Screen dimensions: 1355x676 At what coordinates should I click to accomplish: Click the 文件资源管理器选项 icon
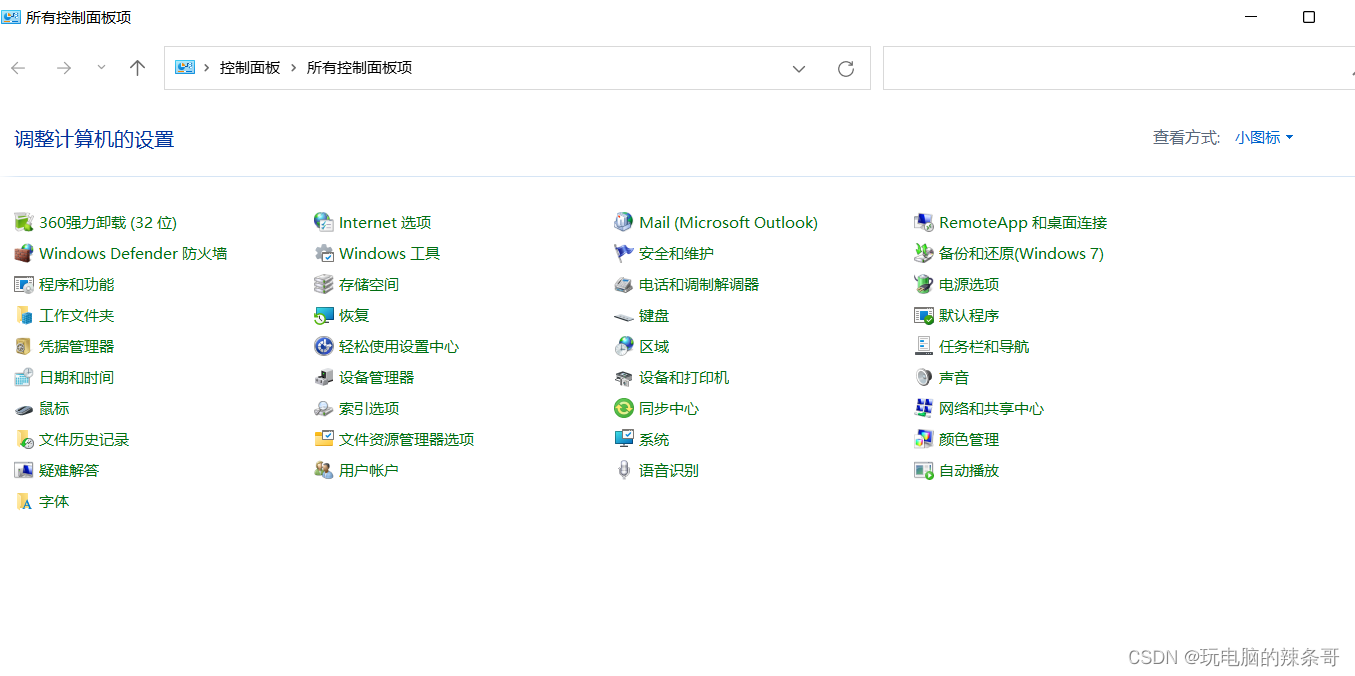[x=324, y=439]
